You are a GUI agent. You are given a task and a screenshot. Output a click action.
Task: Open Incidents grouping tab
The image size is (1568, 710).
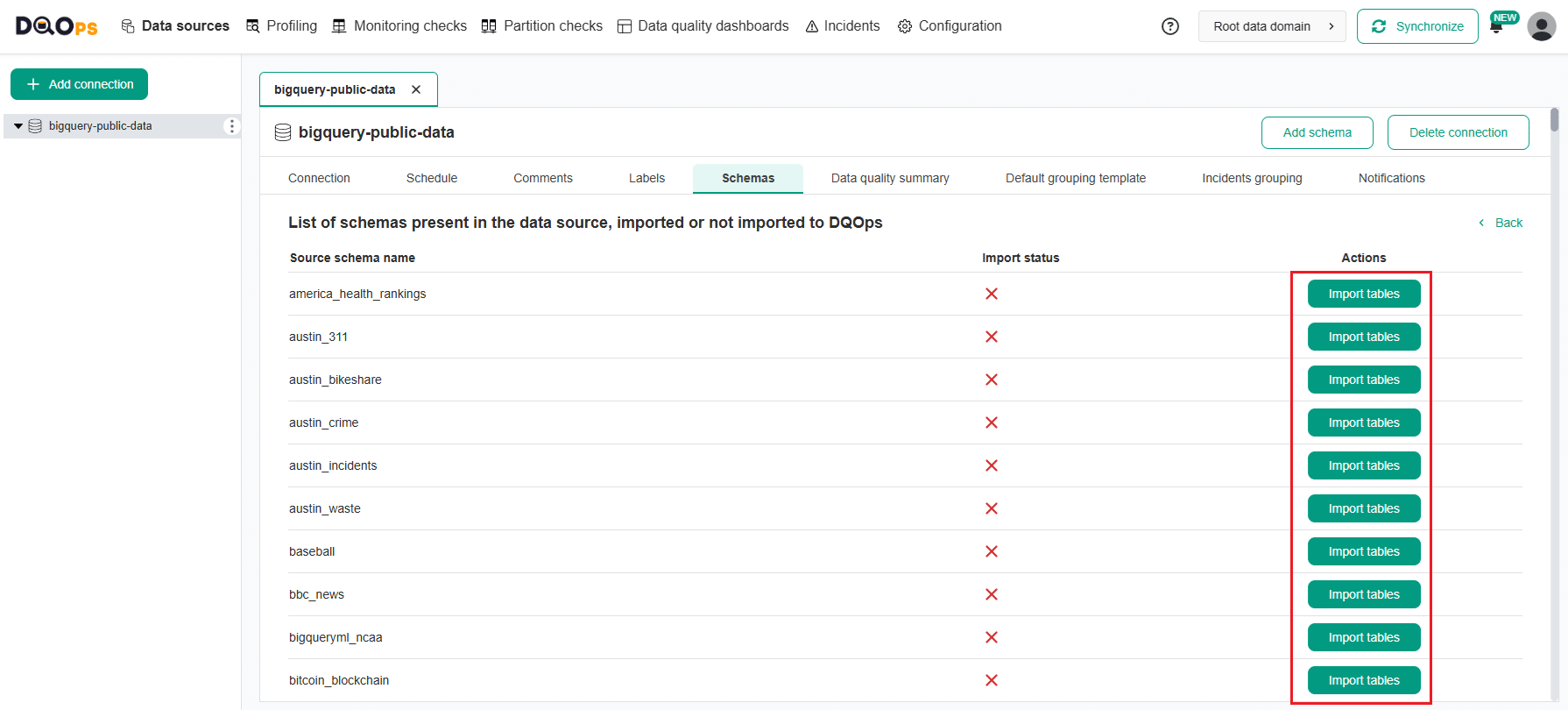1252,178
